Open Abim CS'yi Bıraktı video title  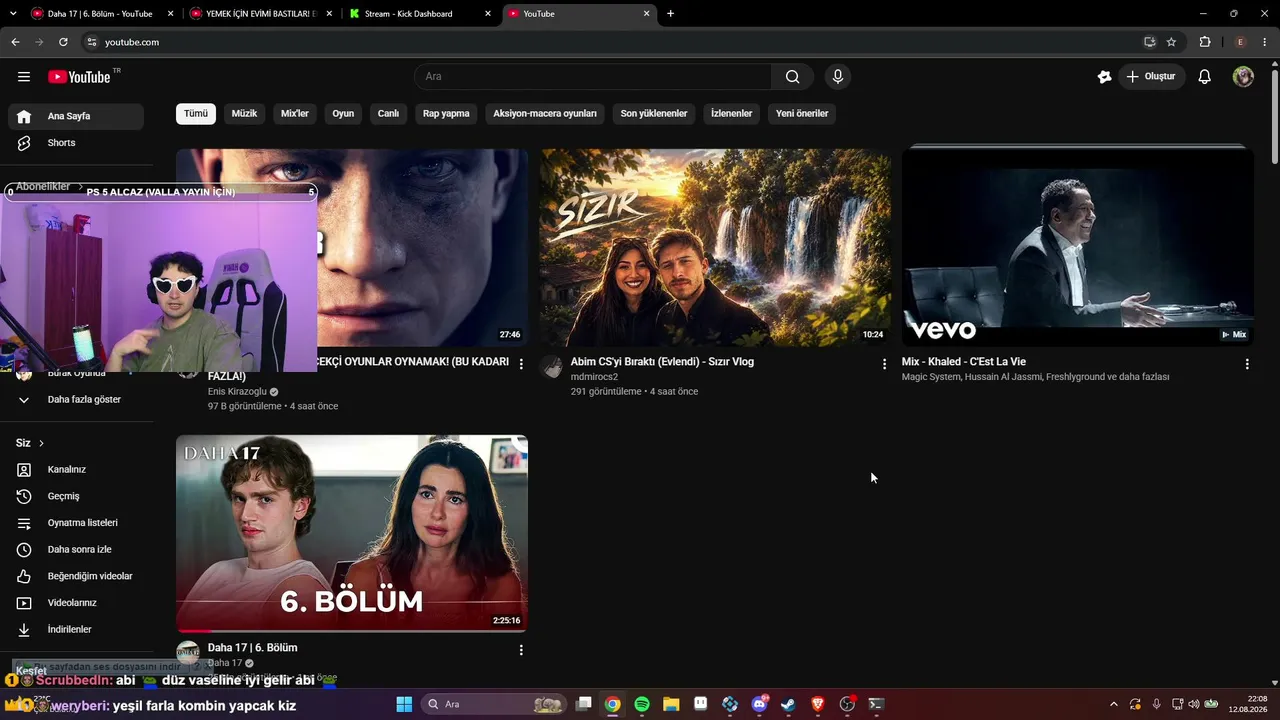[x=662, y=362]
